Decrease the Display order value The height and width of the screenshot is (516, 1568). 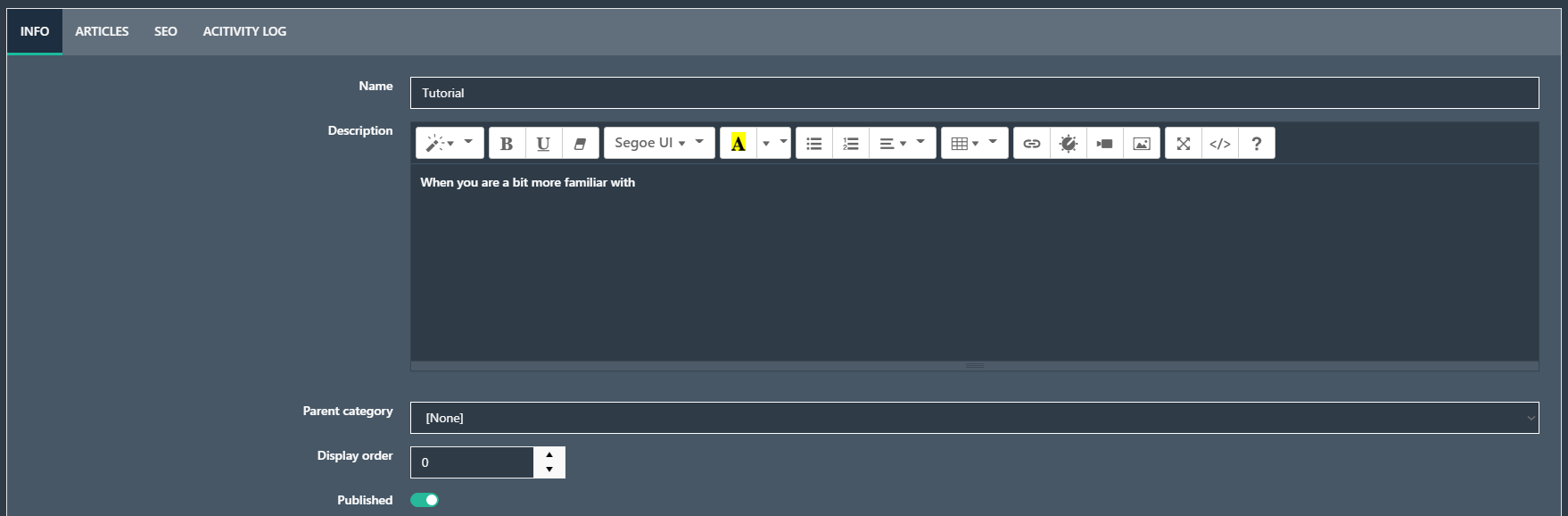point(549,470)
